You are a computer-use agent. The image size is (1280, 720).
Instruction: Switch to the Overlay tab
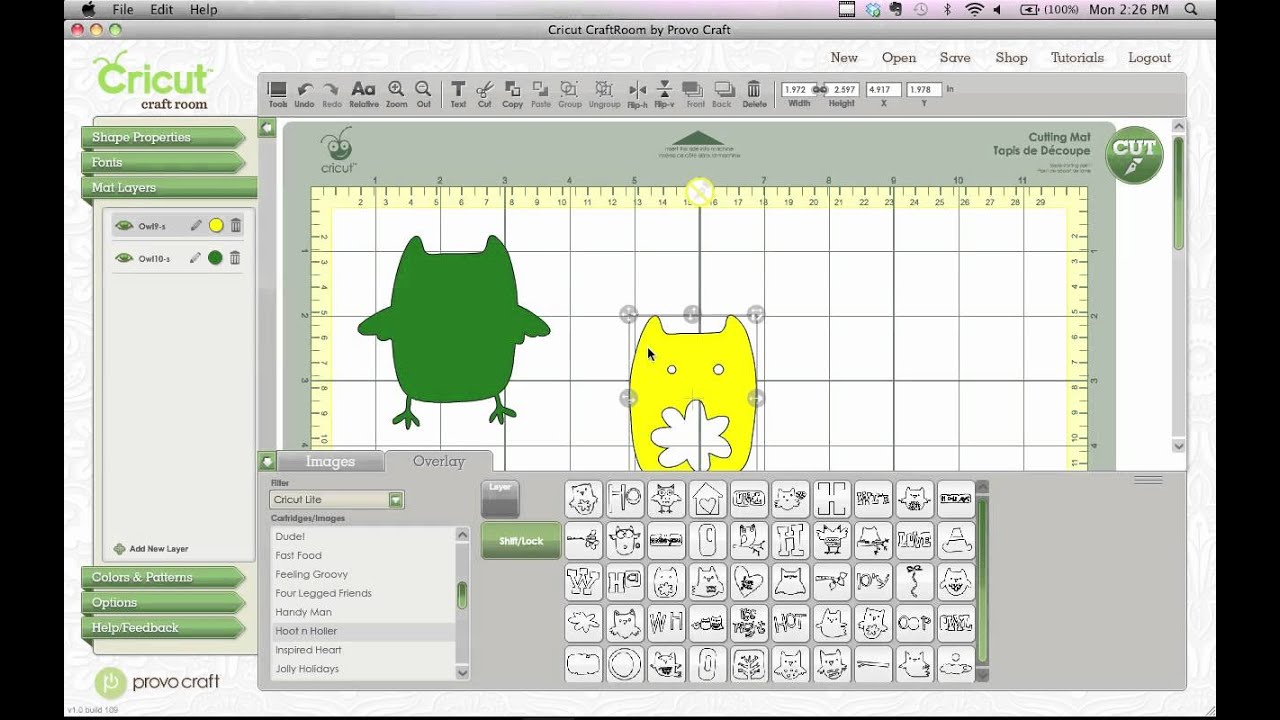439,461
